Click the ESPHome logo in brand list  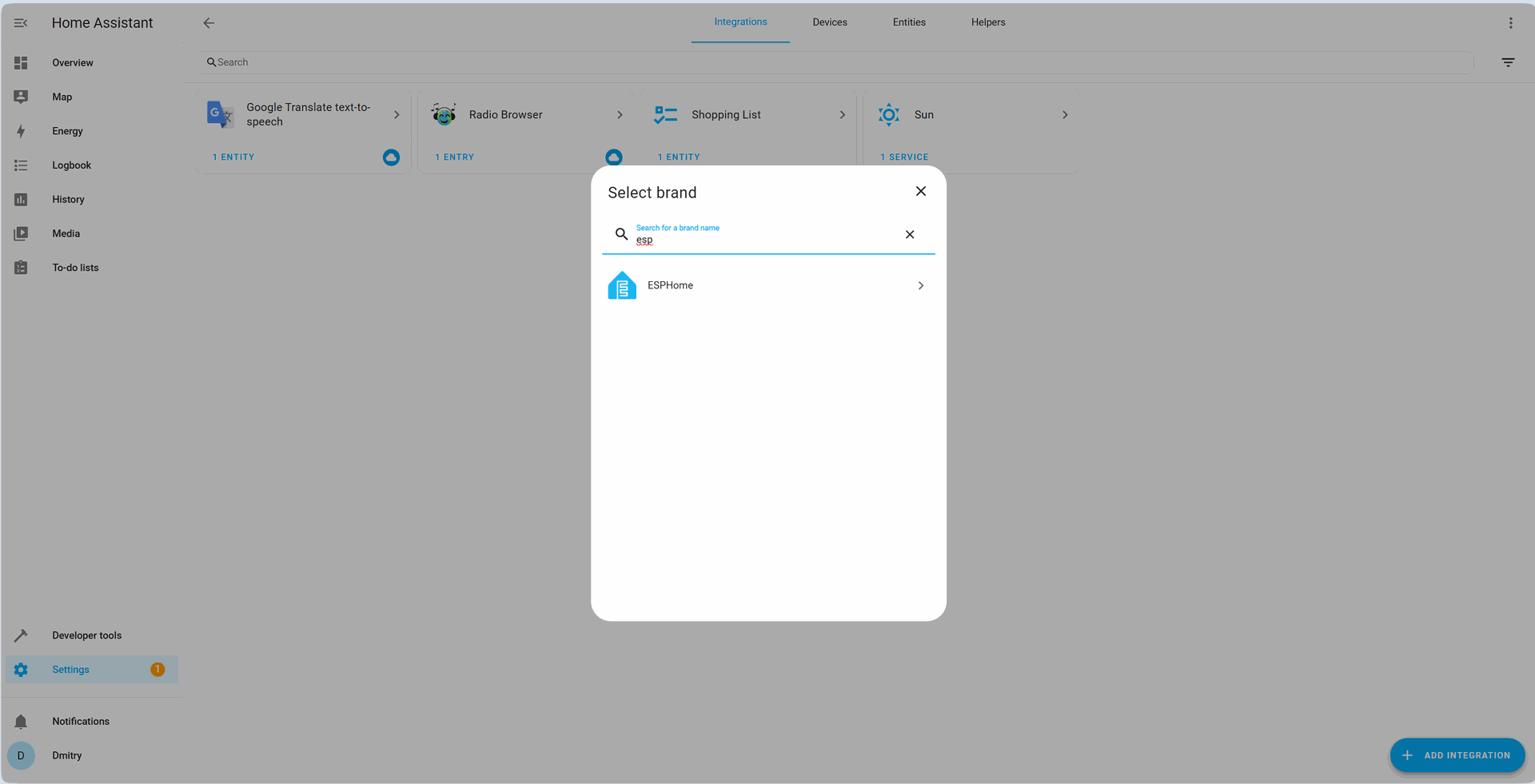tap(622, 285)
